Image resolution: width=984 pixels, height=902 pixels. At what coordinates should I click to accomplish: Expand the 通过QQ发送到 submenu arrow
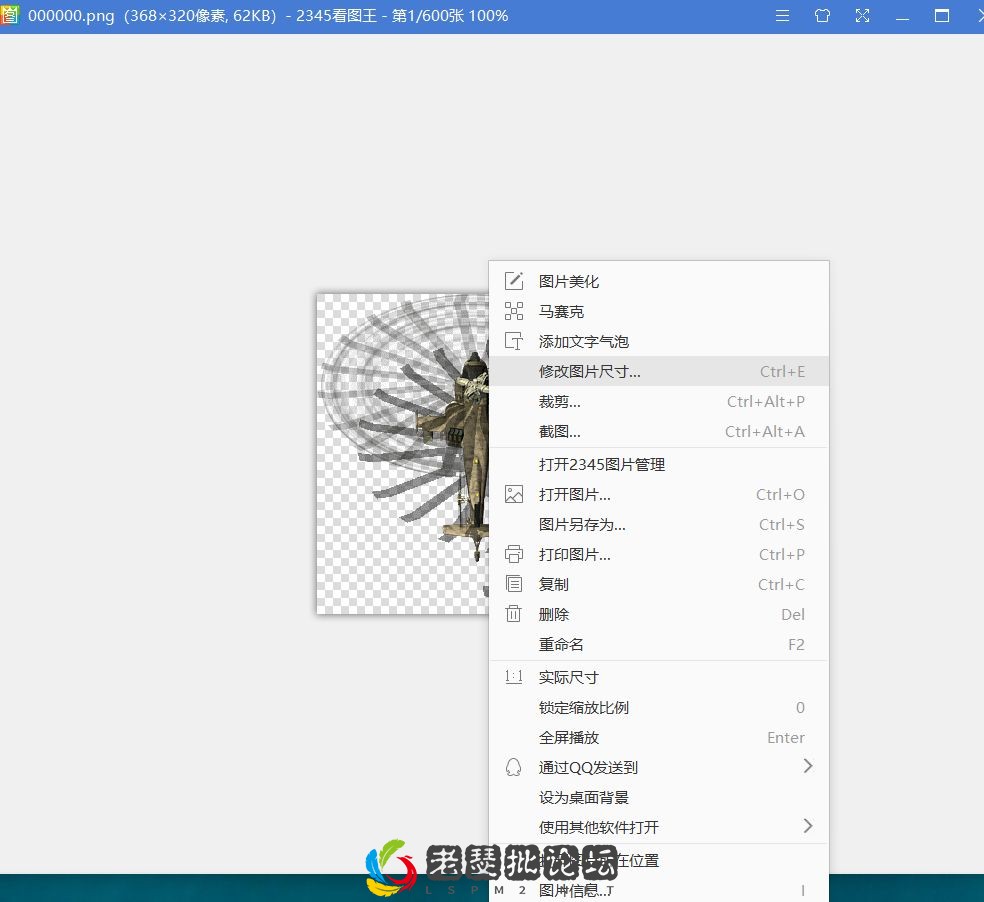(x=808, y=766)
